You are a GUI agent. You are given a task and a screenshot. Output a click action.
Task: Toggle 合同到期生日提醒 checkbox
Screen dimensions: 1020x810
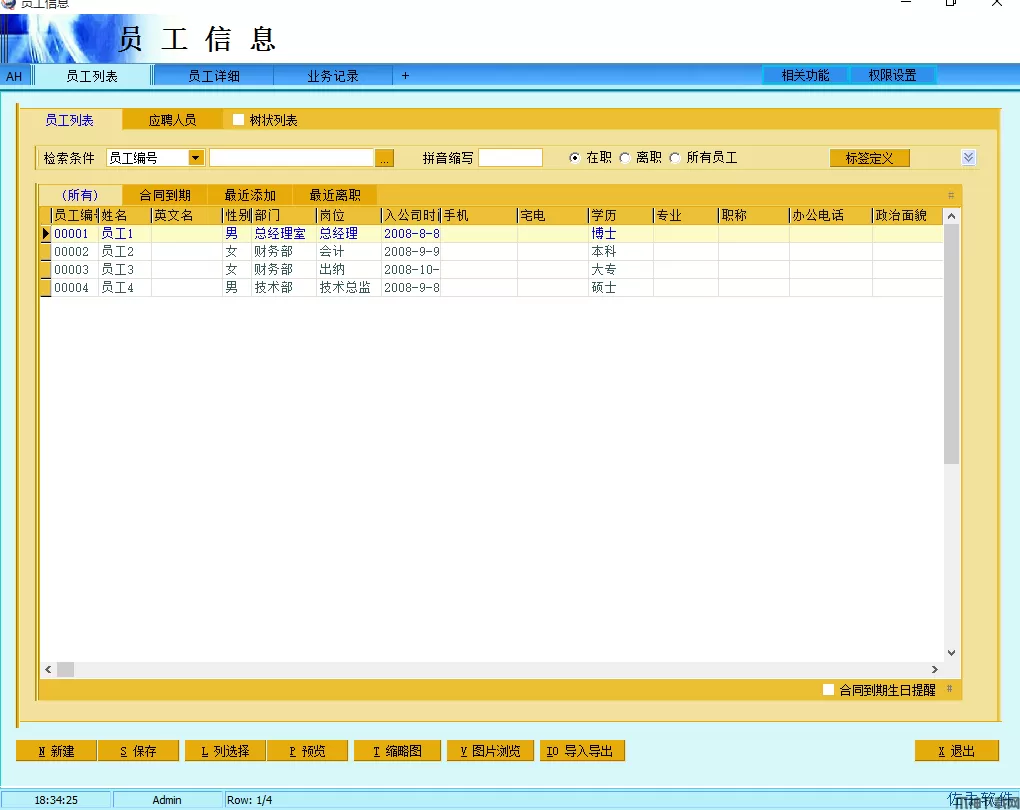[x=828, y=689]
